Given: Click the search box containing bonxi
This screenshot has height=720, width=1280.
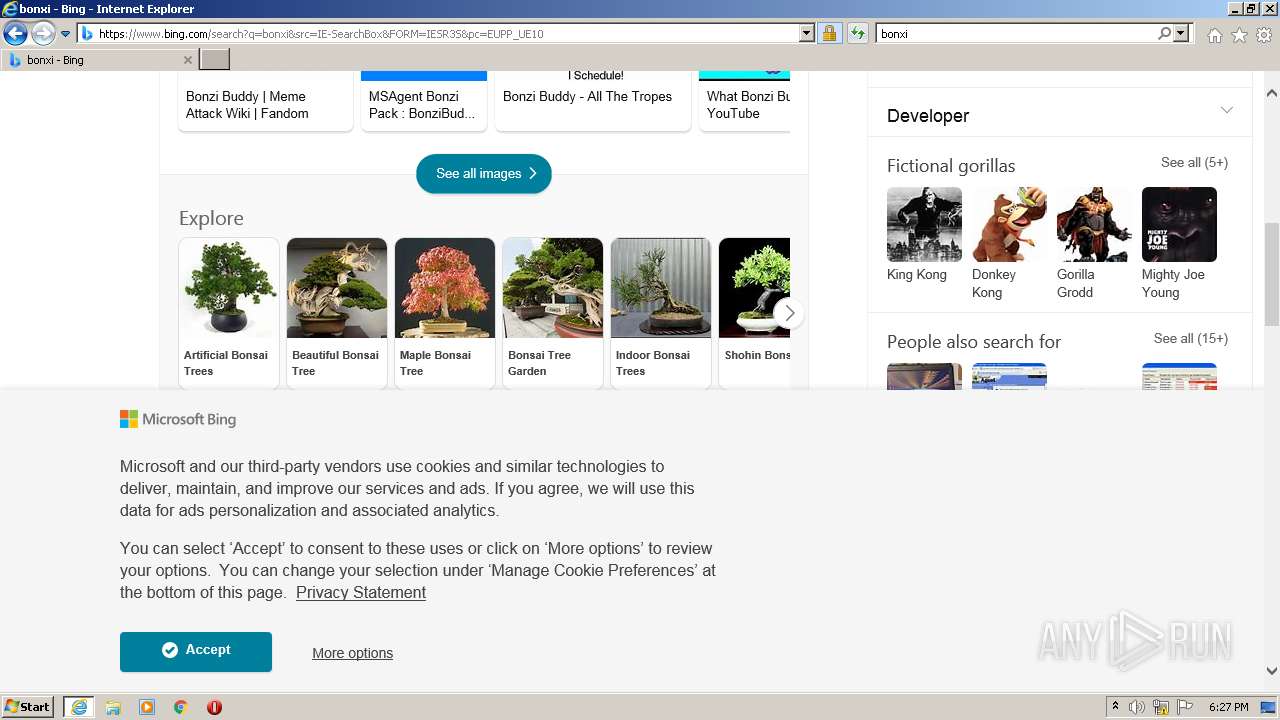Looking at the screenshot, I should point(1016,34).
